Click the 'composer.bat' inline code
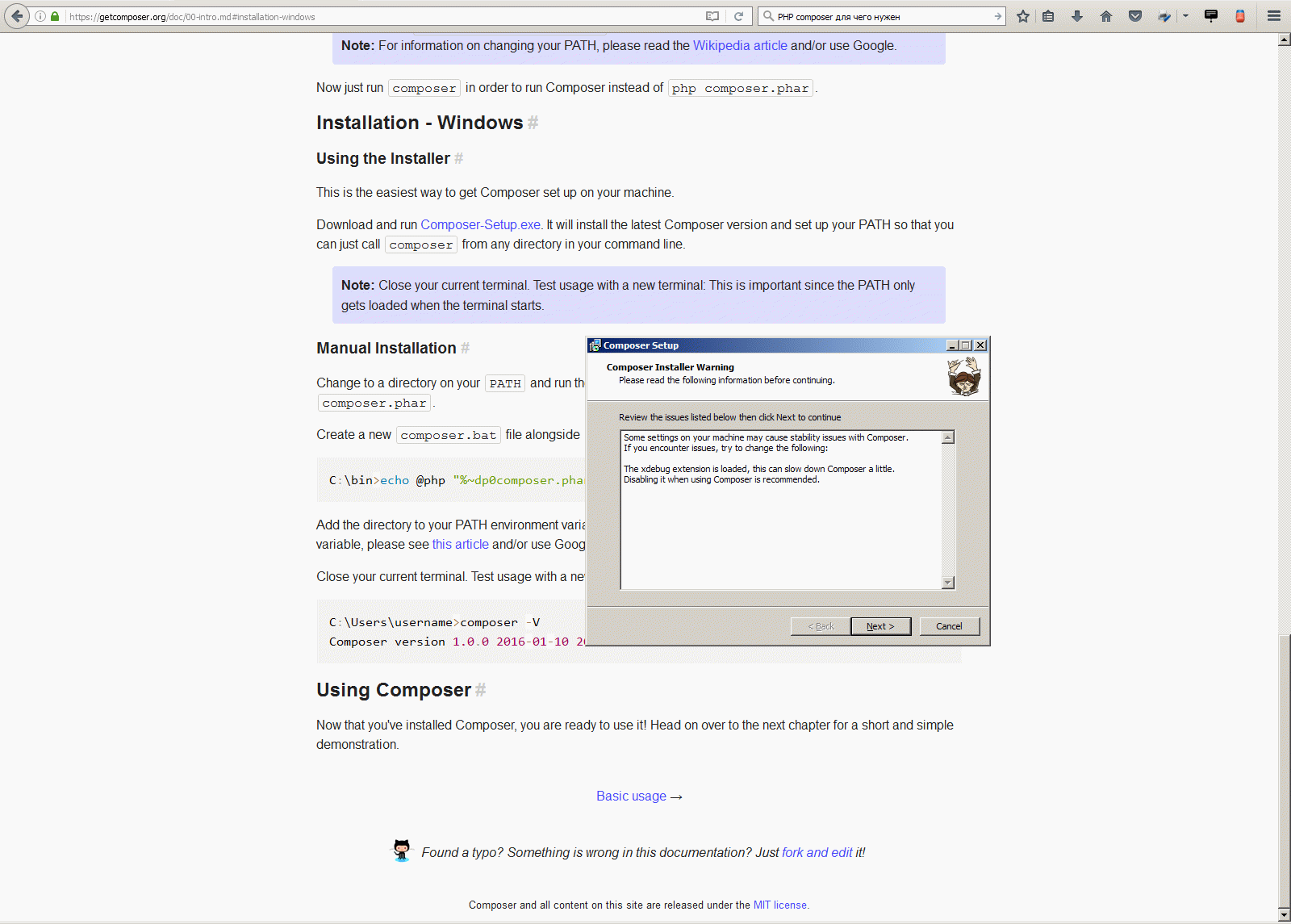 click(449, 436)
